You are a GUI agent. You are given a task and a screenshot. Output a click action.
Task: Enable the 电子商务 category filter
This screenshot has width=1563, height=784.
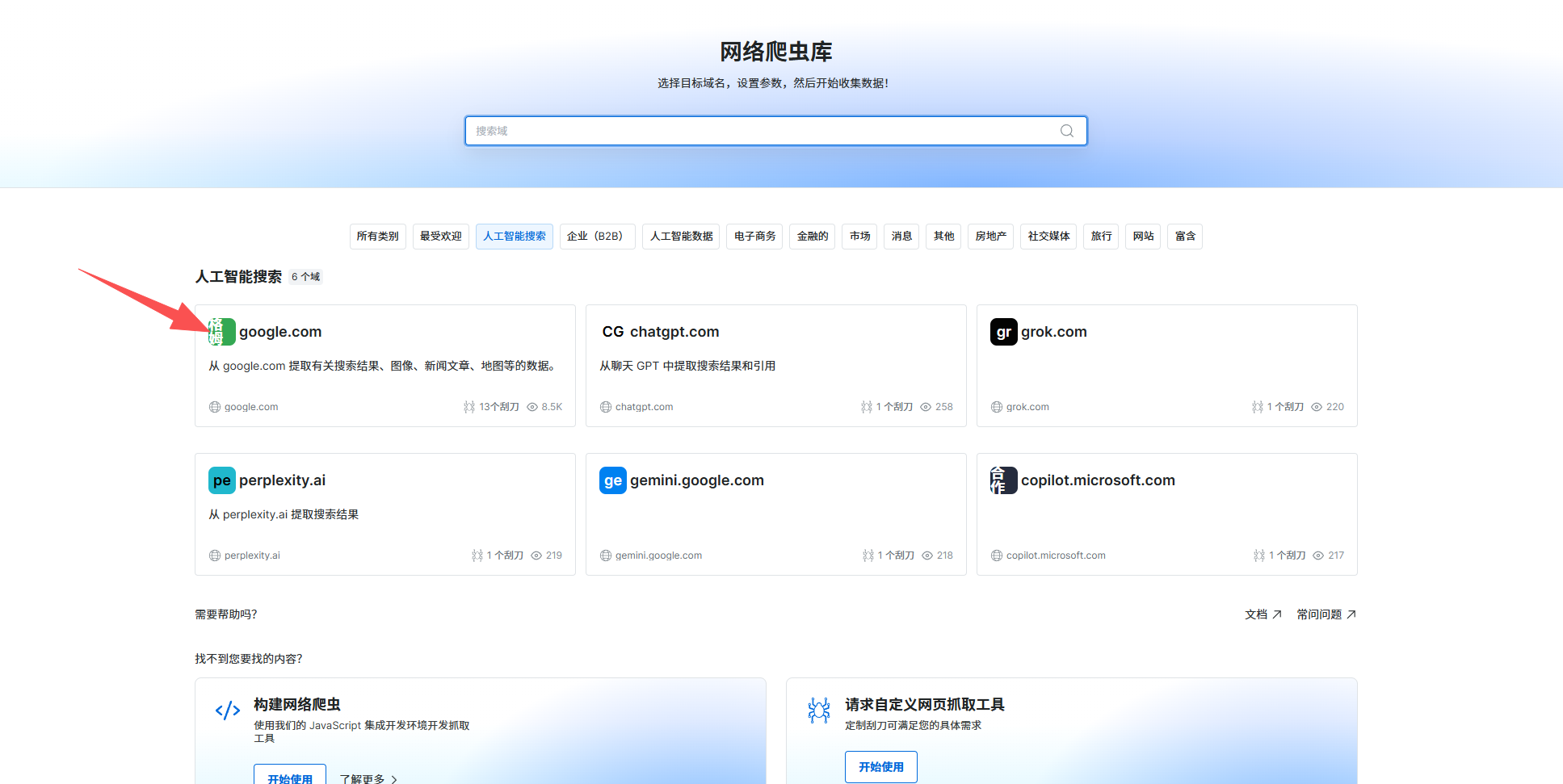[x=754, y=236]
